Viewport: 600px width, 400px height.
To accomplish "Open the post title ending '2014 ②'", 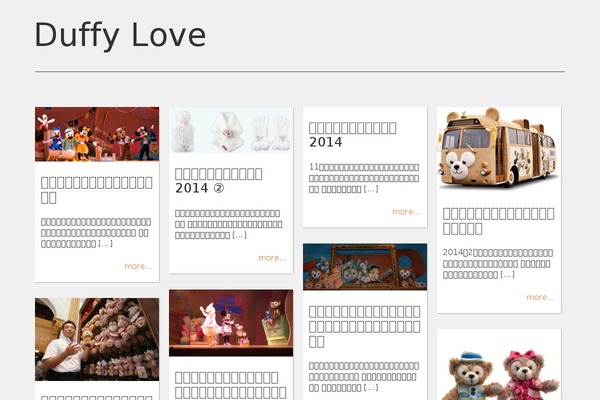I will point(218,181).
